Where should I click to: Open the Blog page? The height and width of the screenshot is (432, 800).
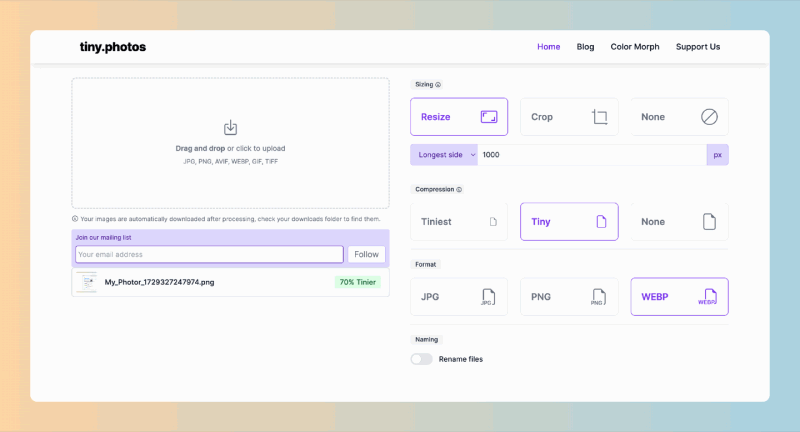[x=585, y=46]
